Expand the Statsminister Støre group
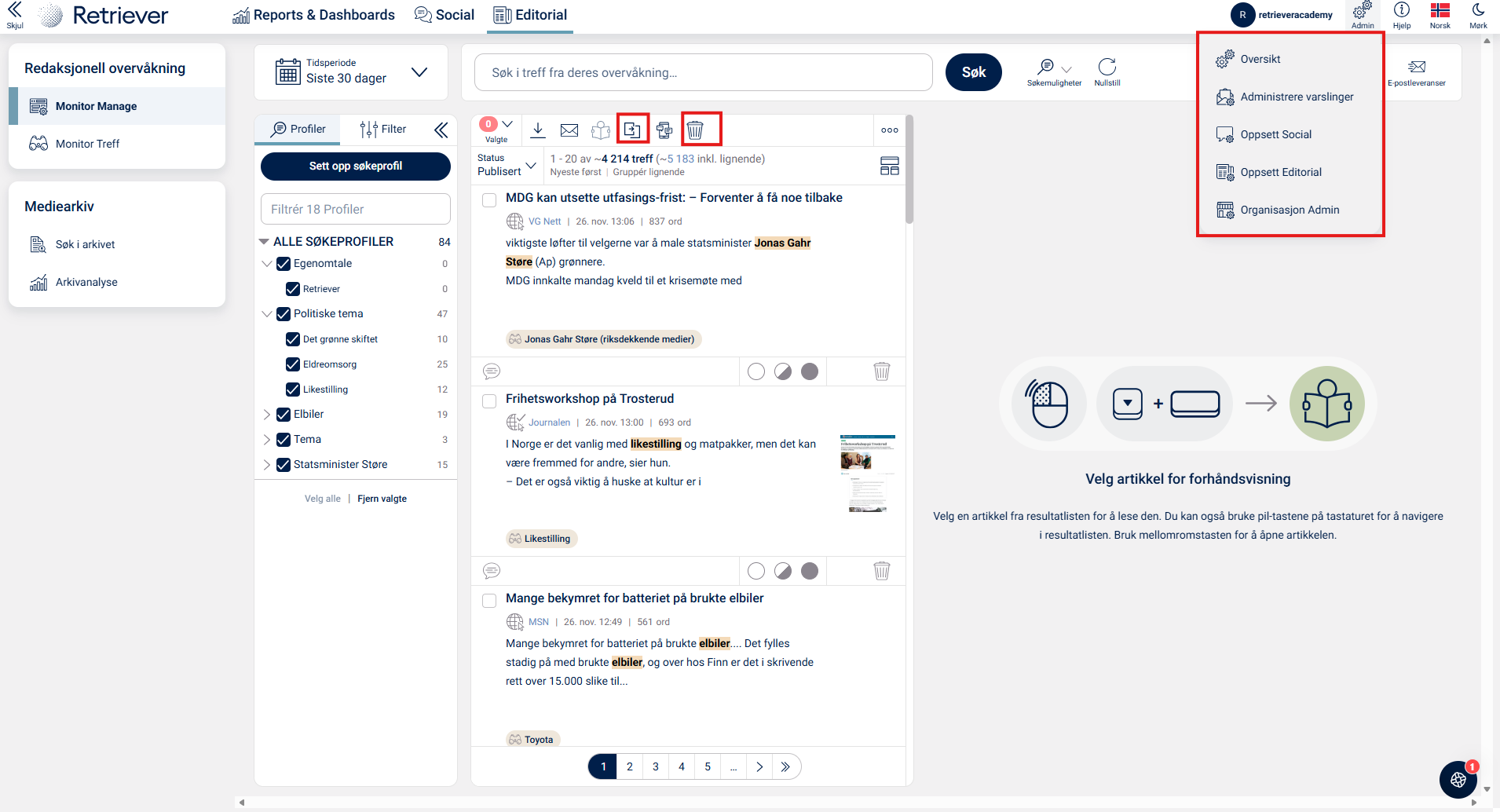Viewport: 1500px width, 812px height. coord(267,465)
